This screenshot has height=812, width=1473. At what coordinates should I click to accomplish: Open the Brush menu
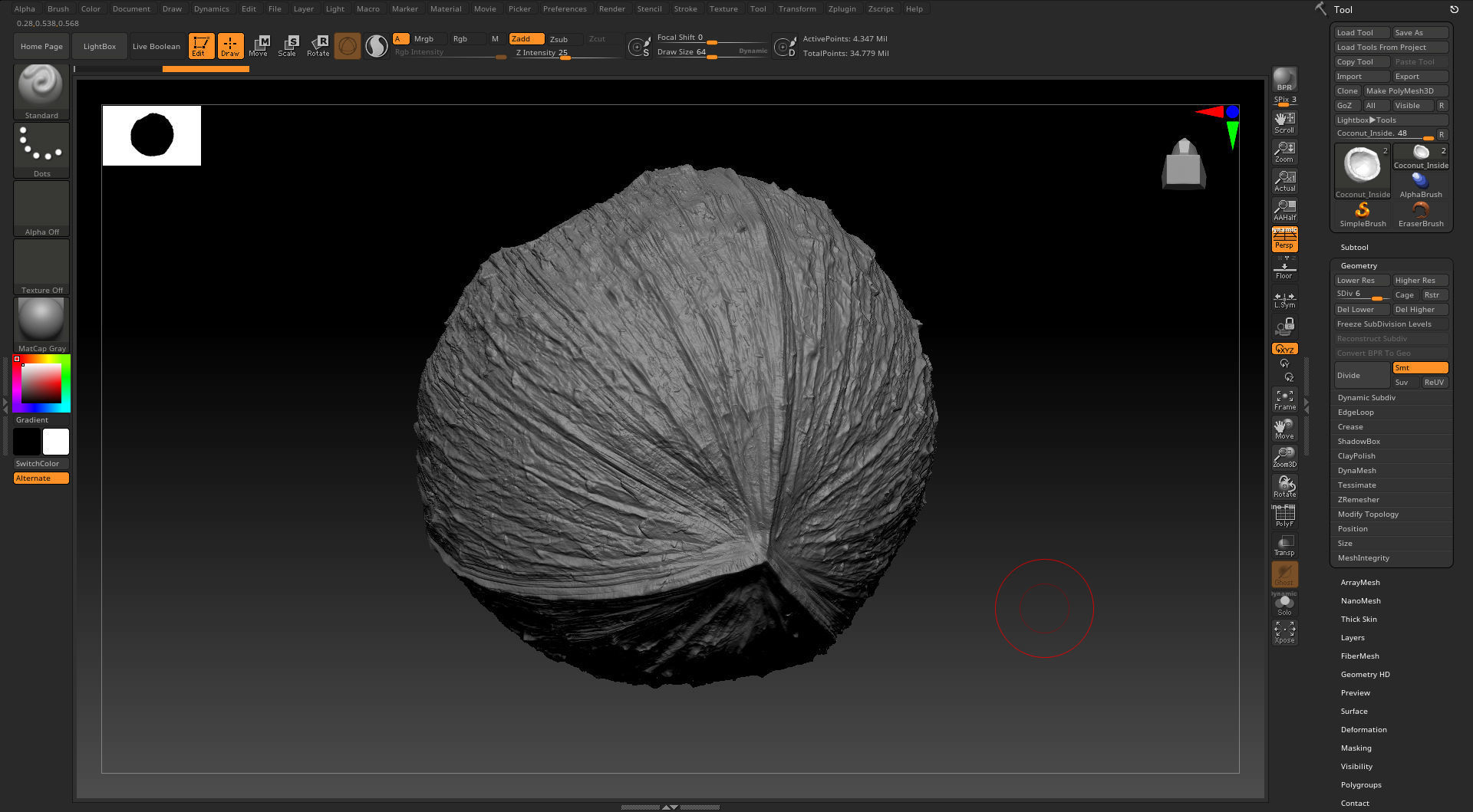coord(58,8)
